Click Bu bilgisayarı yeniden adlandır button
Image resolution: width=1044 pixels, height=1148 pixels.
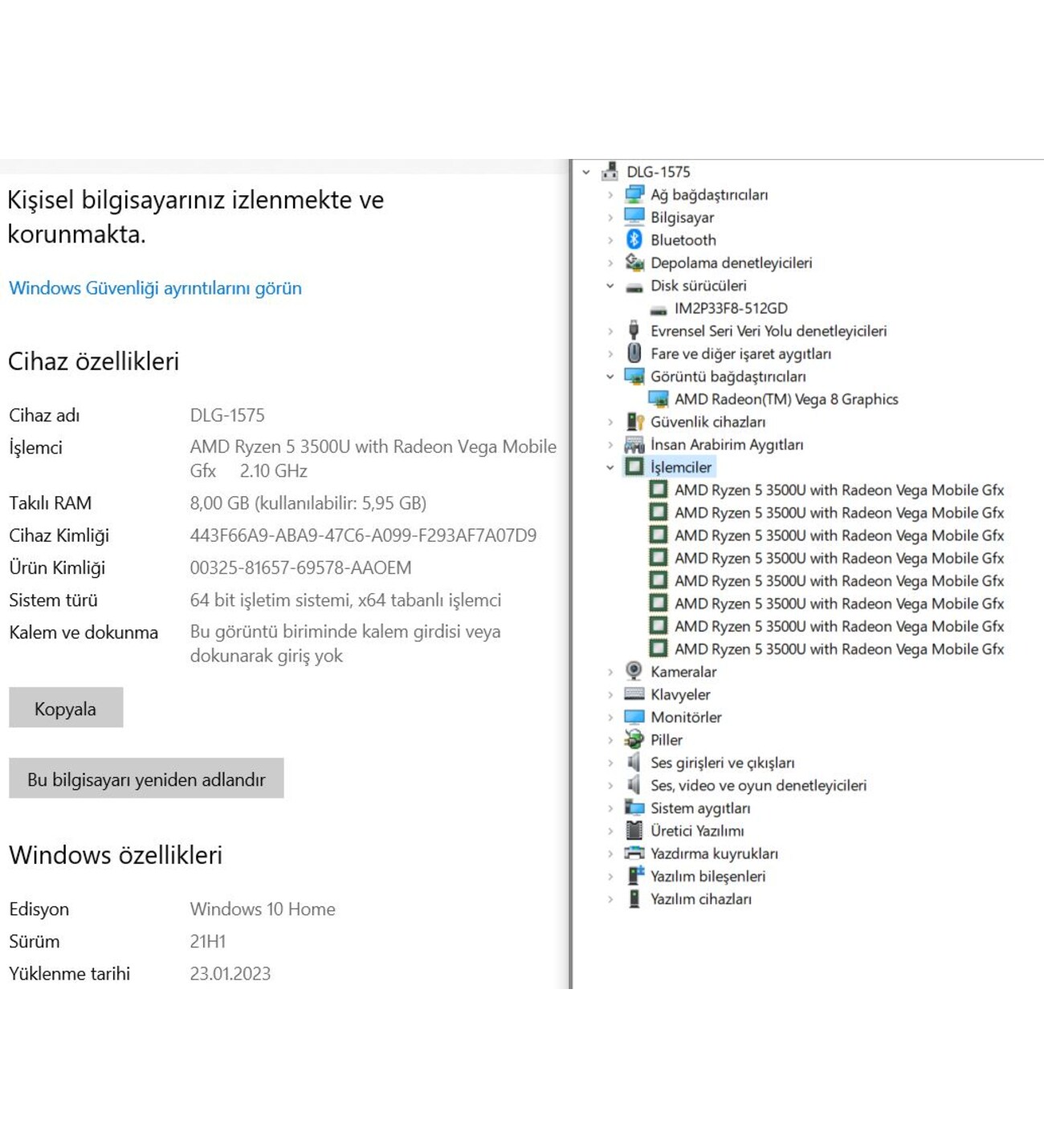tap(146, 778)
